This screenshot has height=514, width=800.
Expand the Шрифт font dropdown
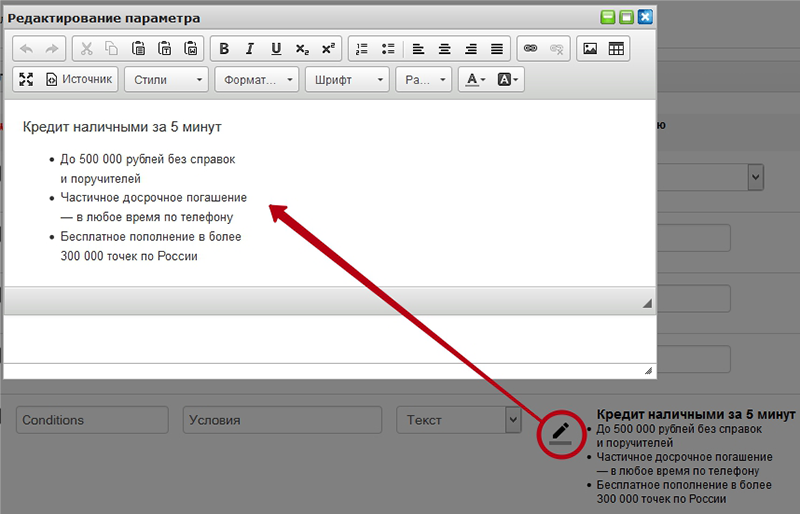click(x=347, y=79)
